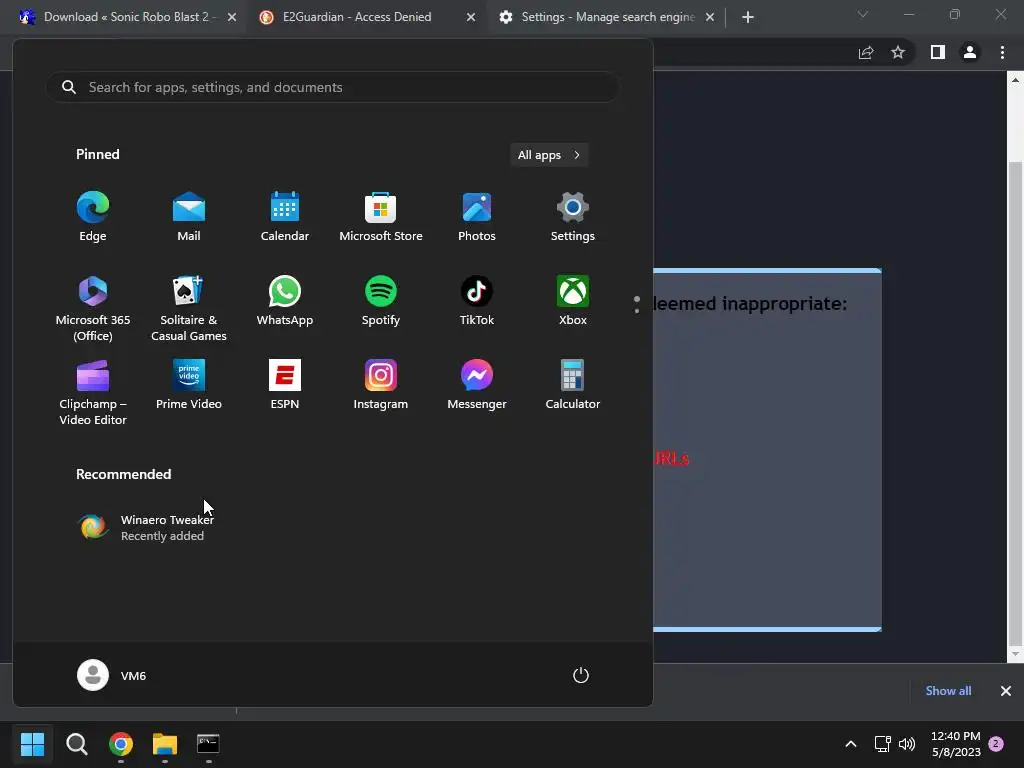The height and width of the screenshot is (768, 1024).
Task: Open Chrome three-dot menu
Action: [x=1002, y=52]
